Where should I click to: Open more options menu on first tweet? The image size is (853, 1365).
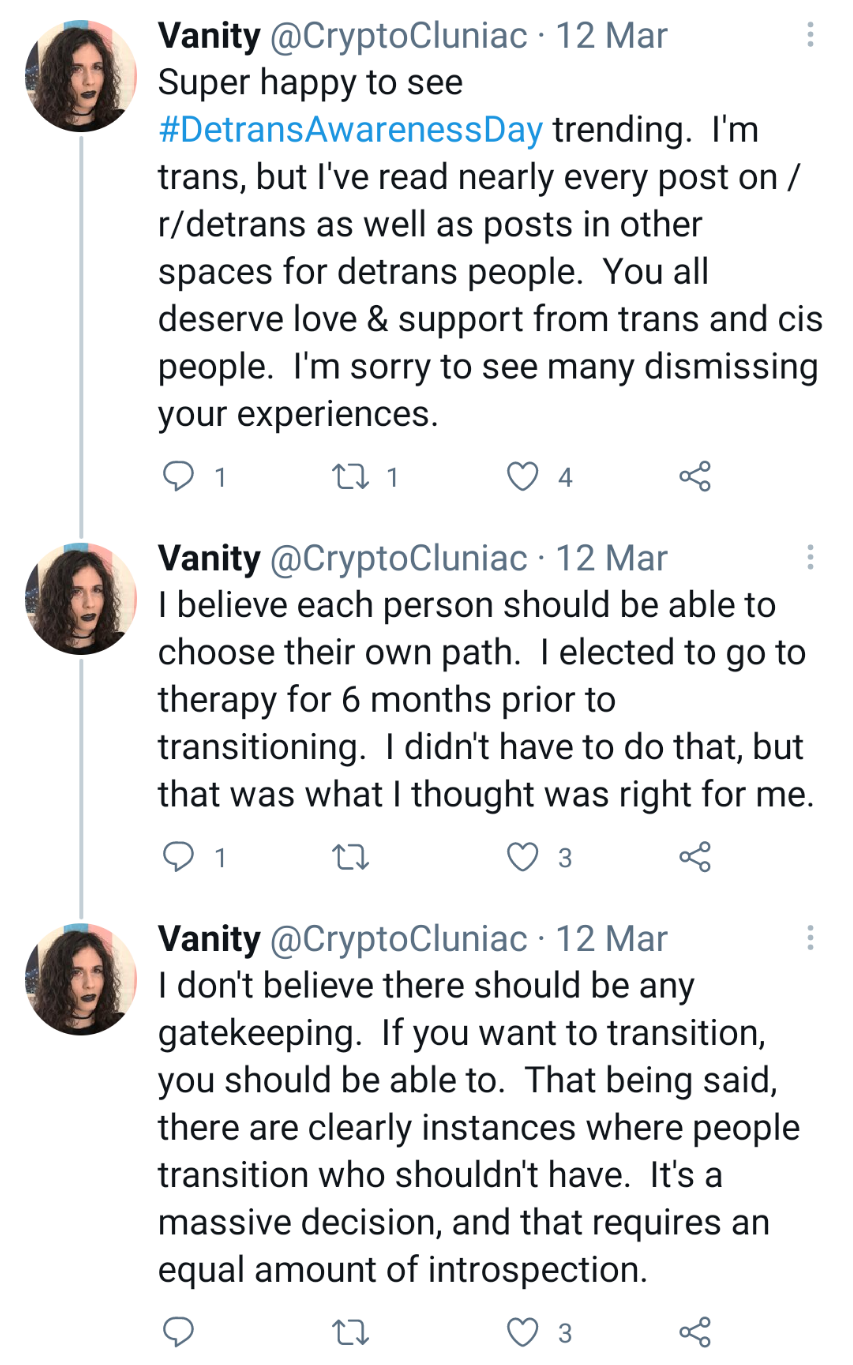tap(810, 36)
